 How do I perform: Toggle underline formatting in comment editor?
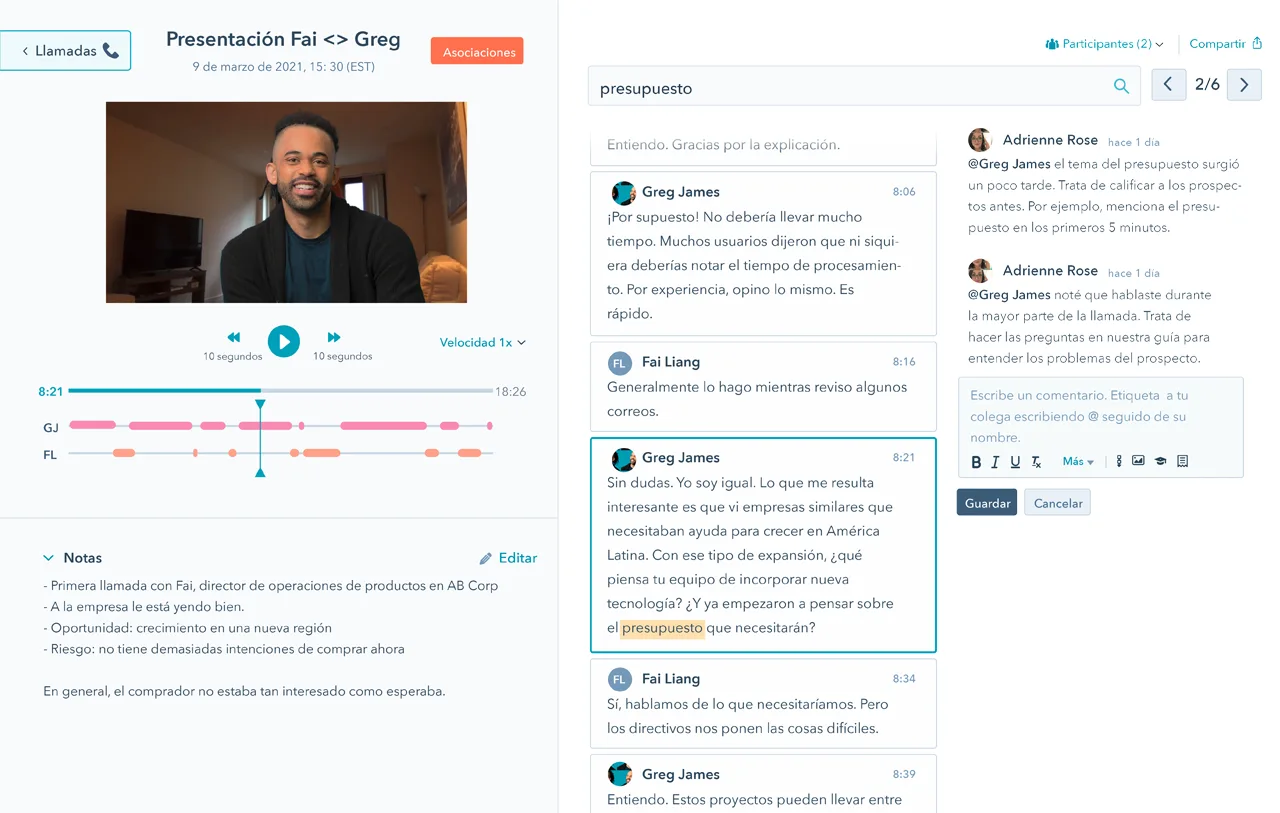pos(1015,462)
